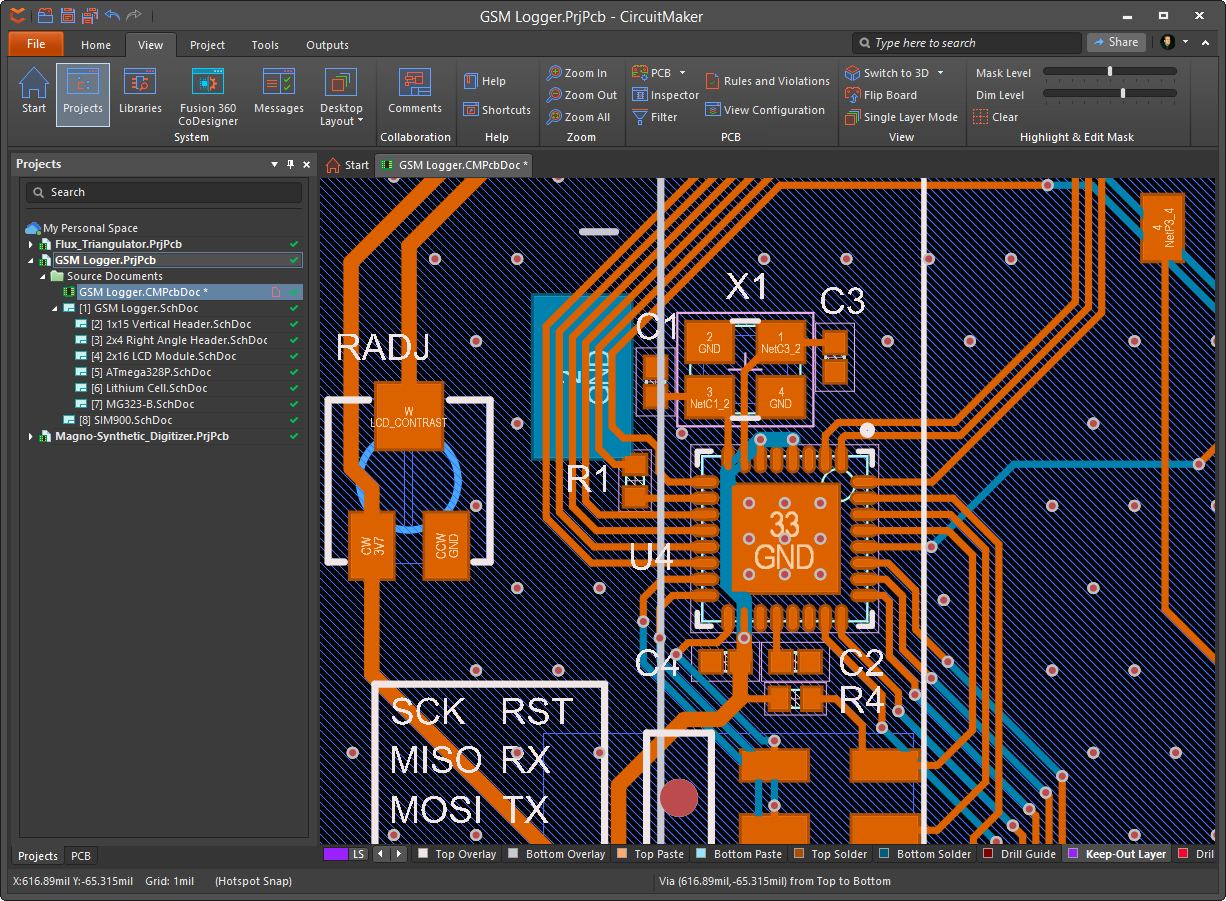Click the Fusion 360 CoDesigner icon

(207, 90)
